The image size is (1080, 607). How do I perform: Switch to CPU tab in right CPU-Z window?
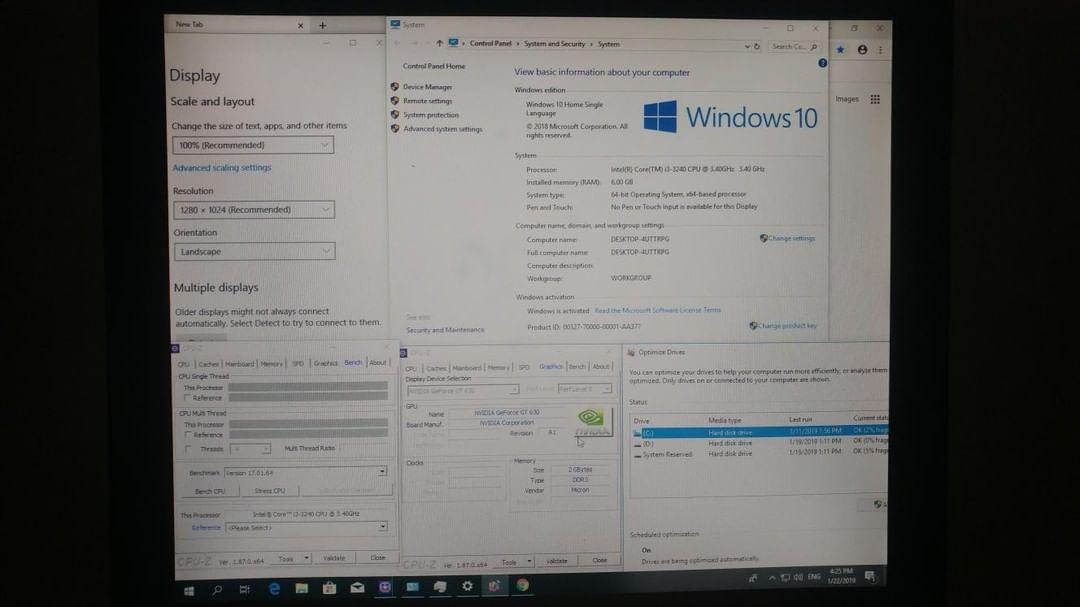tap(411, 369)
